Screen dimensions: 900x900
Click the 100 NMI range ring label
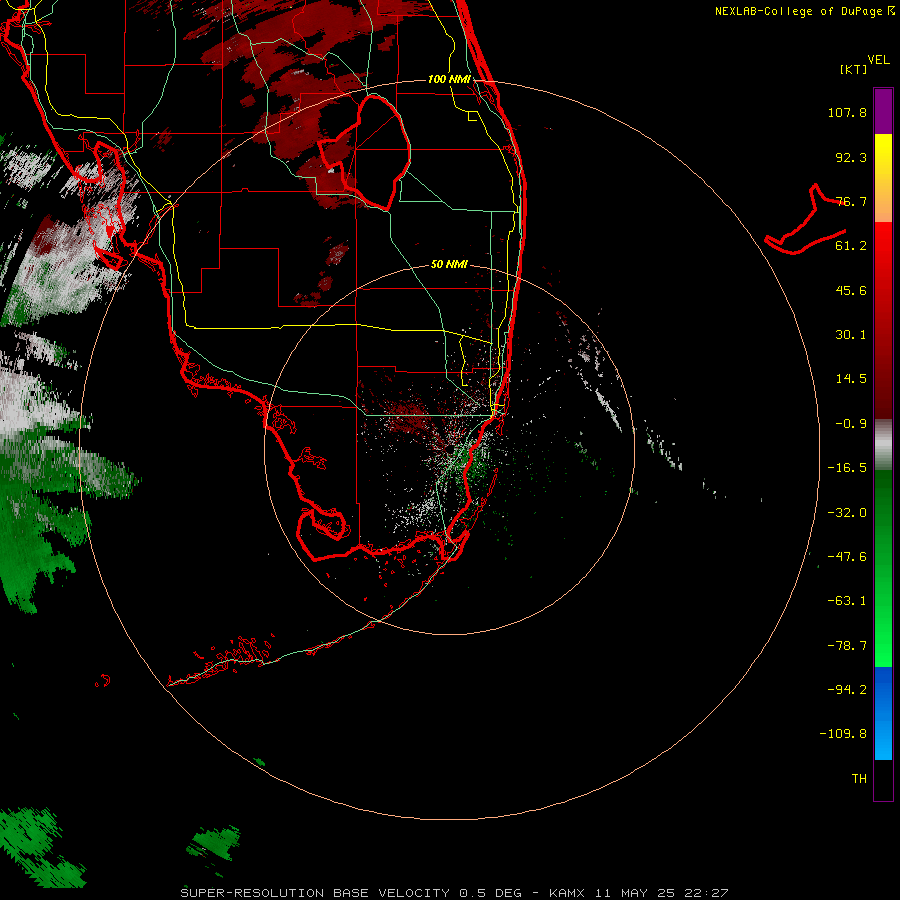point(449,79)
